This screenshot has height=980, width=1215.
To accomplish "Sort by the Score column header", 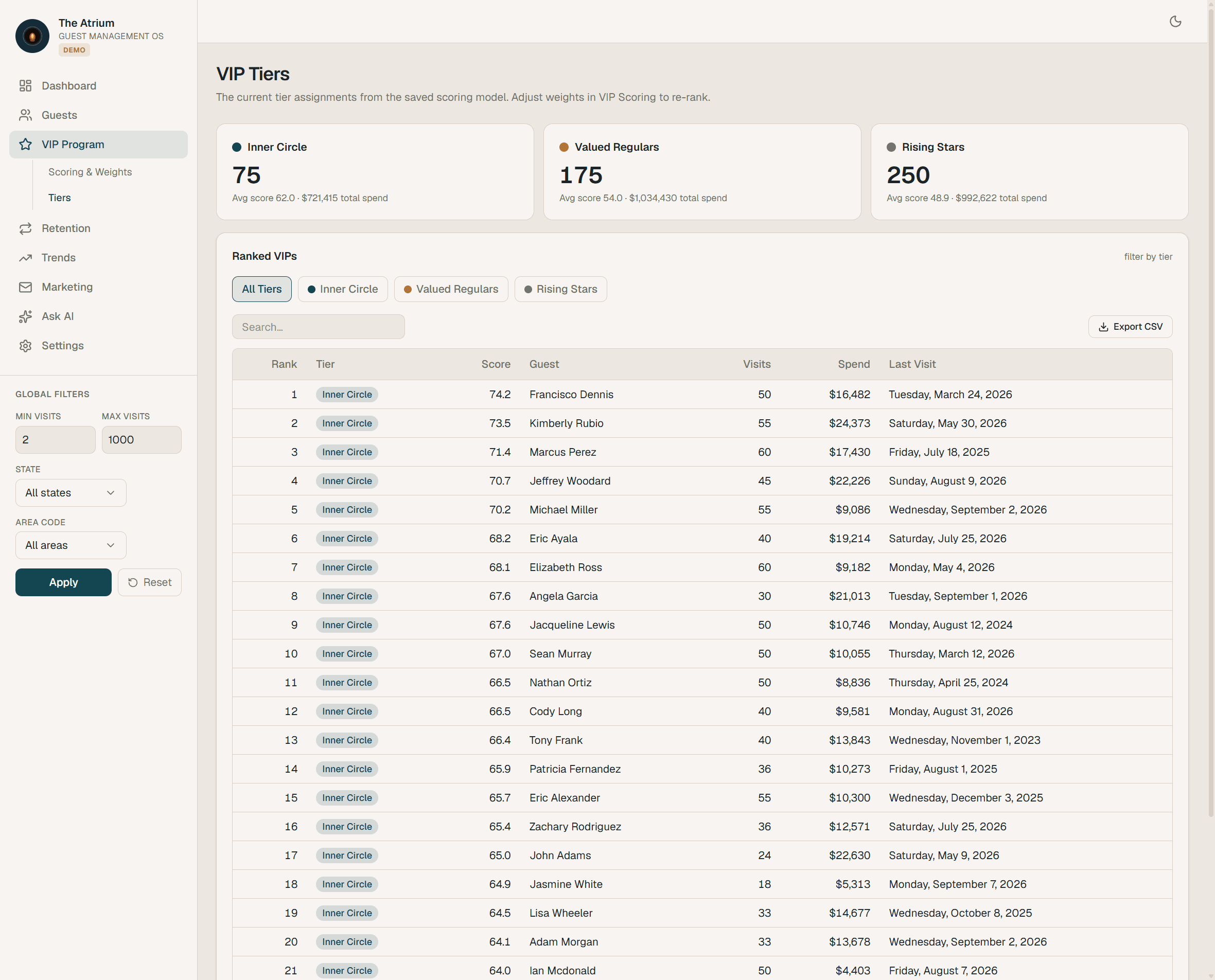I will click(x=496, y=364).
